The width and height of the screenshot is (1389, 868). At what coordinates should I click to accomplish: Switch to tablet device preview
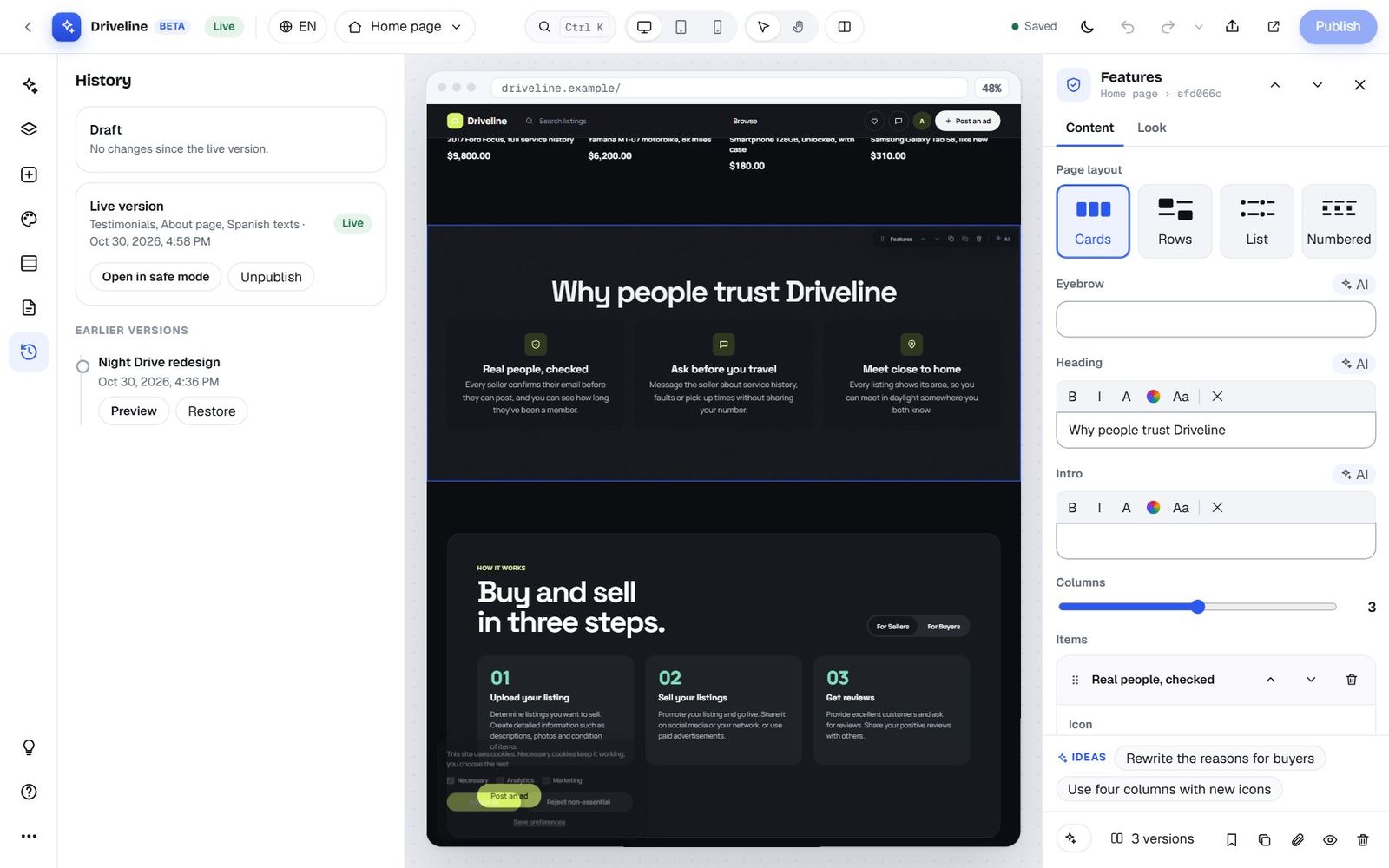(681, 27)
